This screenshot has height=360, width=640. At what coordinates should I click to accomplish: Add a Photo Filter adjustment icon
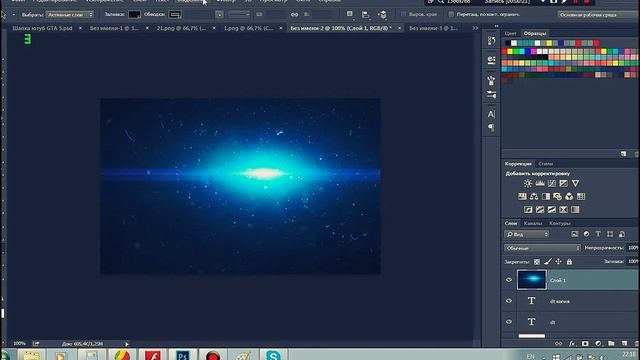[x=557, y=196]
